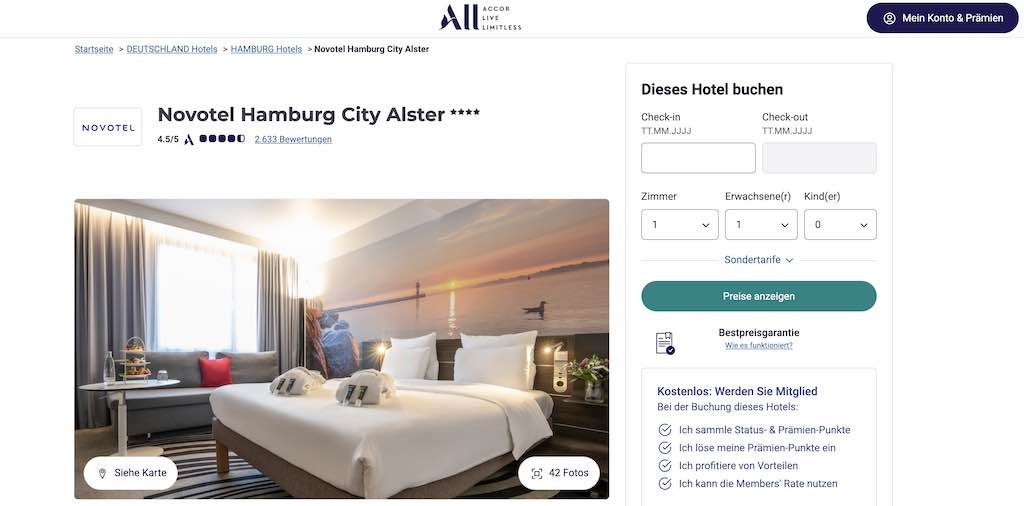Expand the Sondertarife section
1024x506 pixels.
758,260
